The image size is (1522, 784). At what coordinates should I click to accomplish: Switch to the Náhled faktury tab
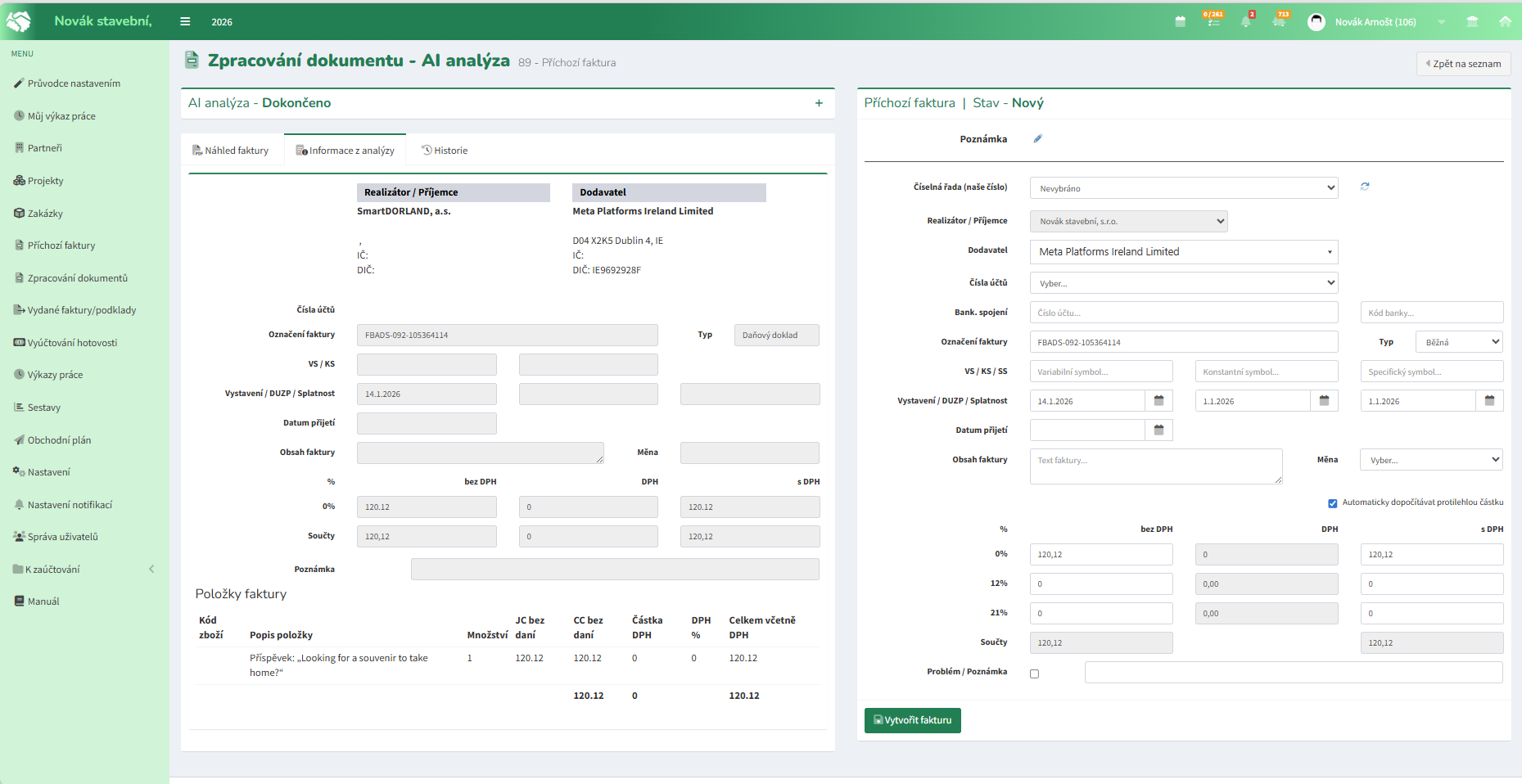click(x=231, y=151)
